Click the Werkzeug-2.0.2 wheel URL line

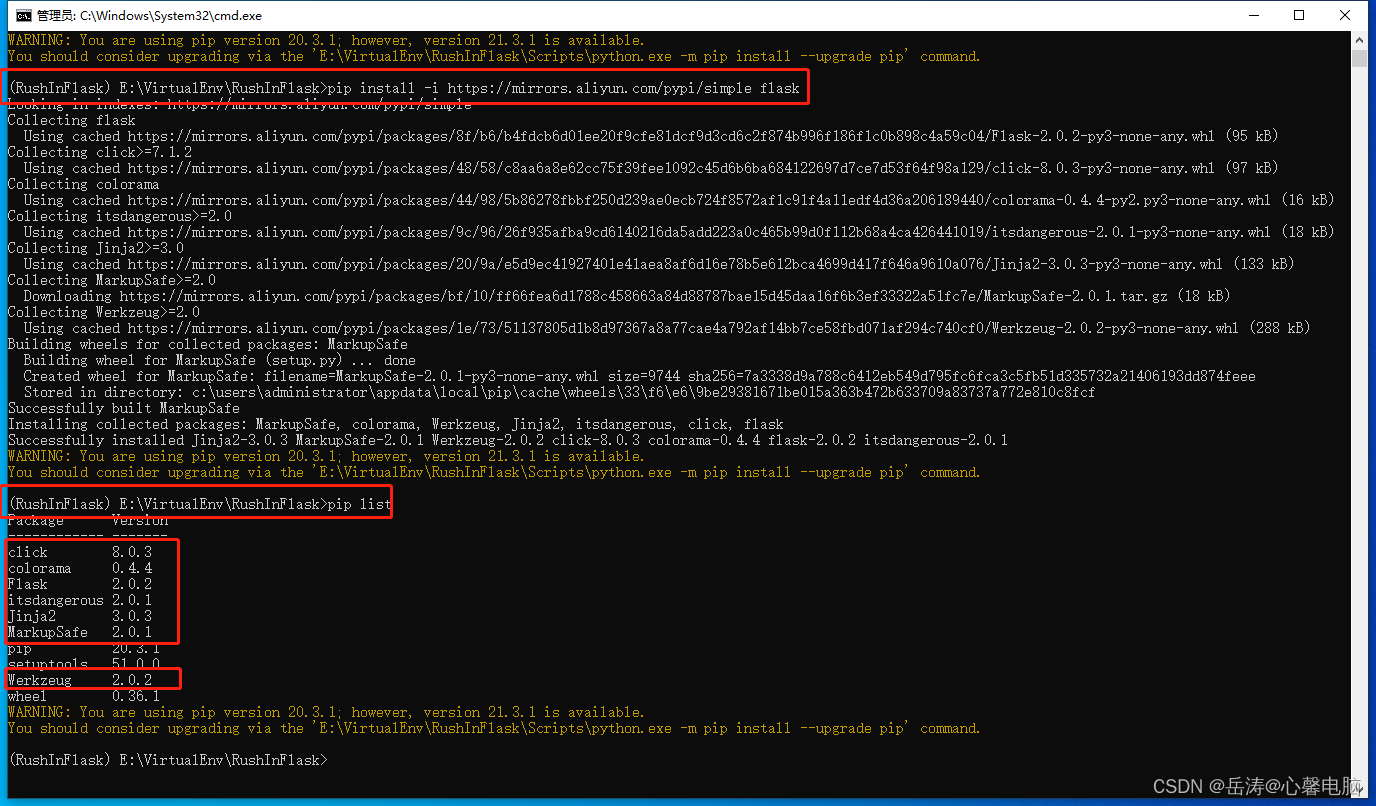click(667, 328)
